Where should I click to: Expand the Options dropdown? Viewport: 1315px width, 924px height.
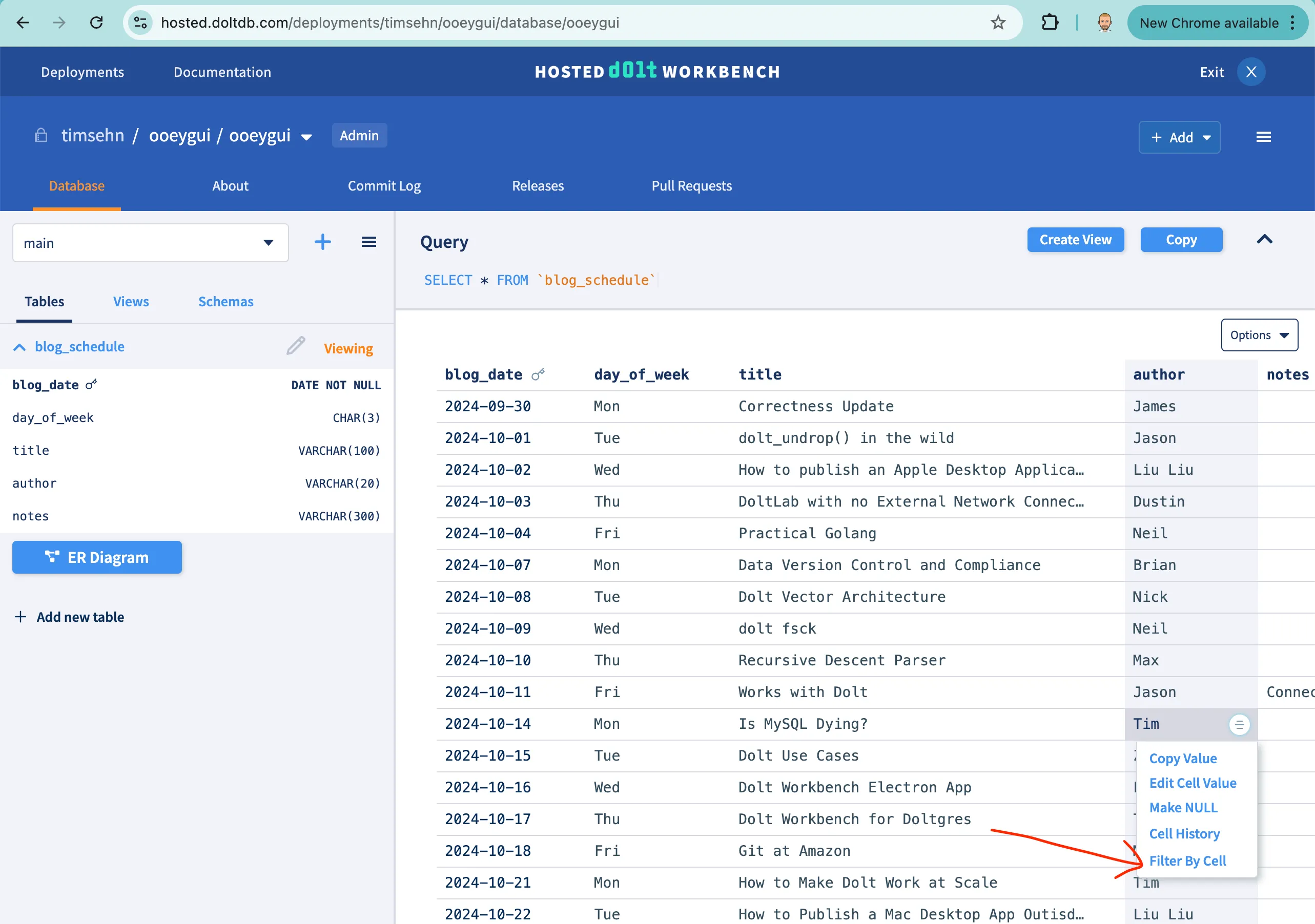coord(1259,335)
